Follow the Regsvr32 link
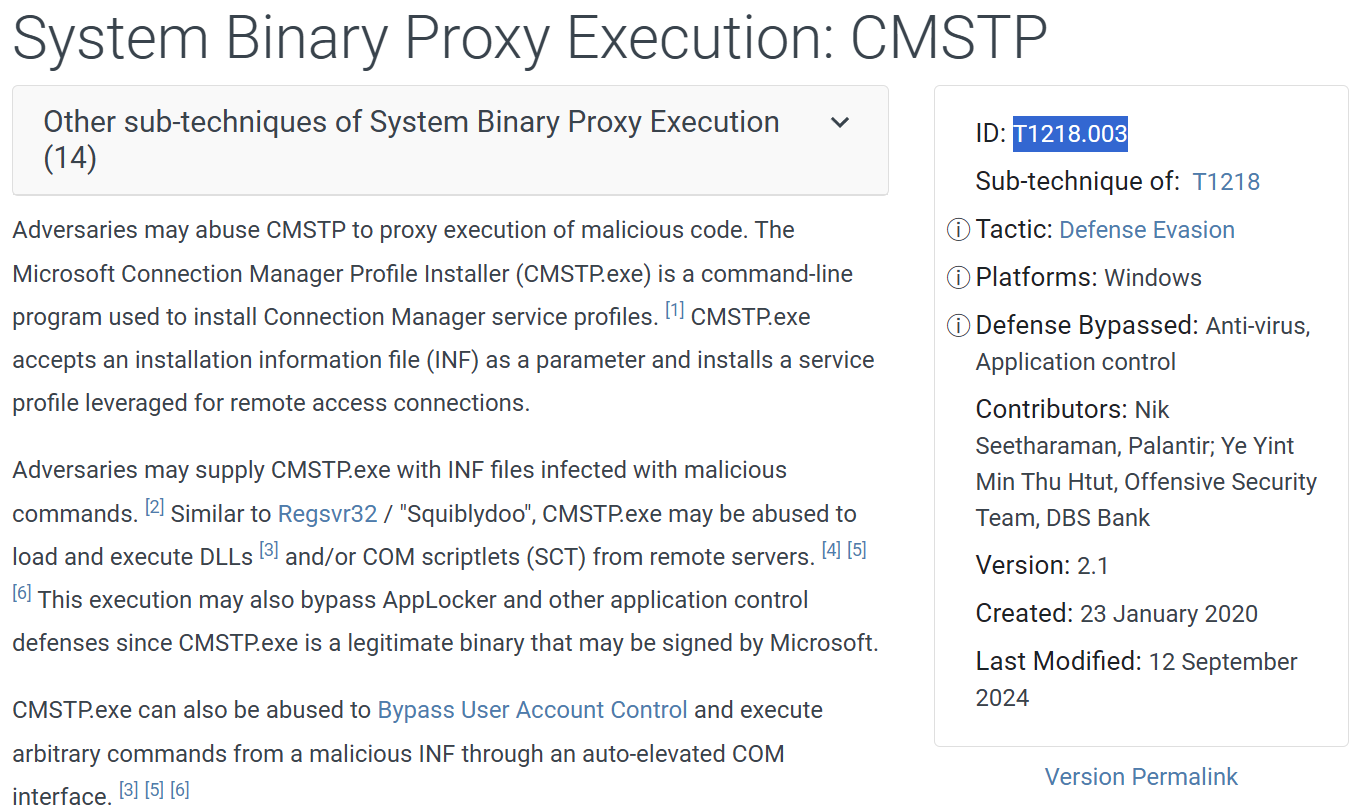 (327, 514)
